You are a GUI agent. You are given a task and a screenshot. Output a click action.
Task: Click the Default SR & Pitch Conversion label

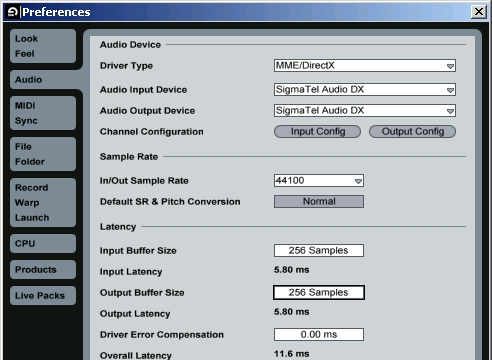(170, 202)
